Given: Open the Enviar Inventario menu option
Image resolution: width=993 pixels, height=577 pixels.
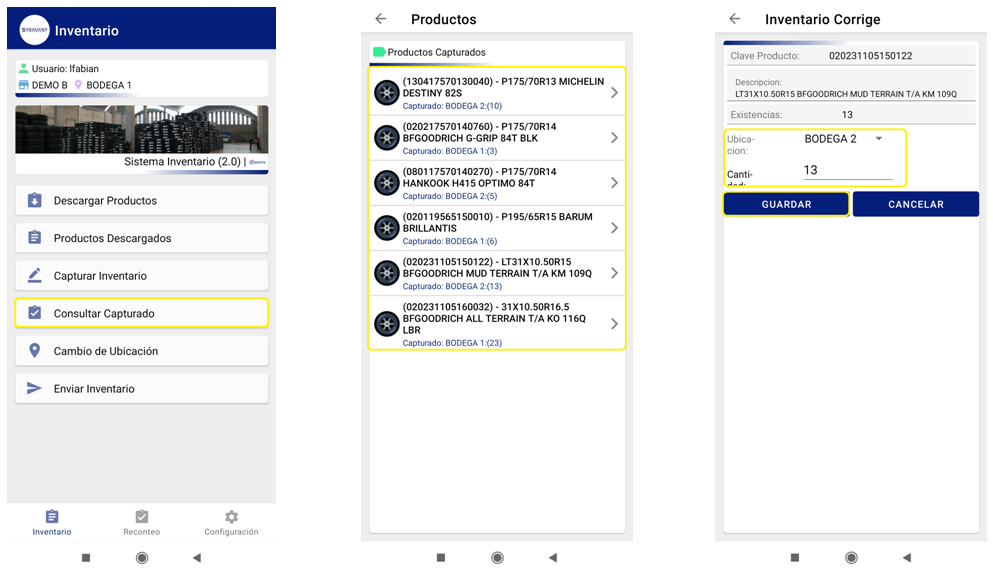Looking at the screenshot, I should [x=142, y=388].
